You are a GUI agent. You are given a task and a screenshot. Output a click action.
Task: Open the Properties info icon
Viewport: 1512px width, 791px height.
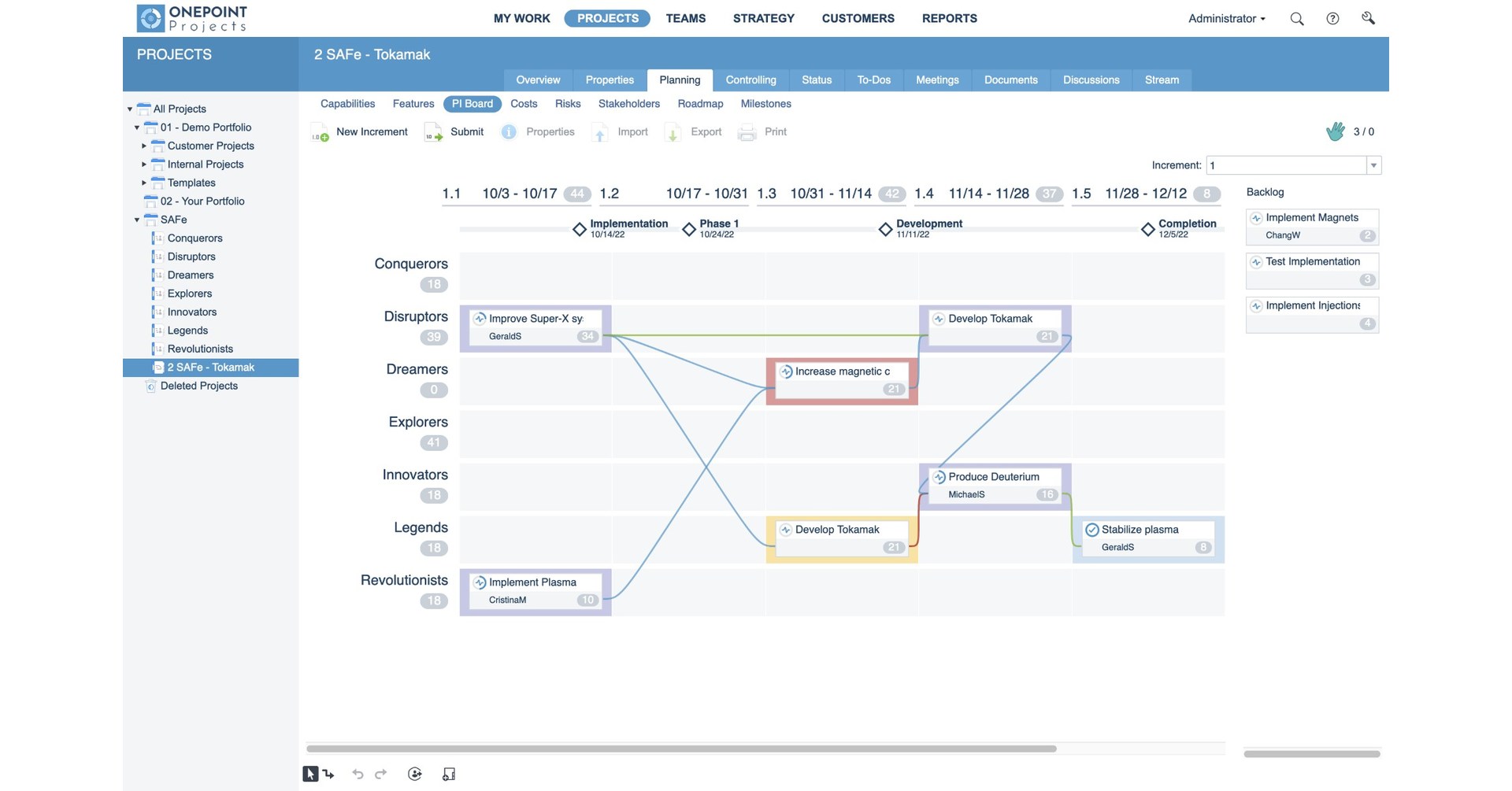click(x=508, y=131)
